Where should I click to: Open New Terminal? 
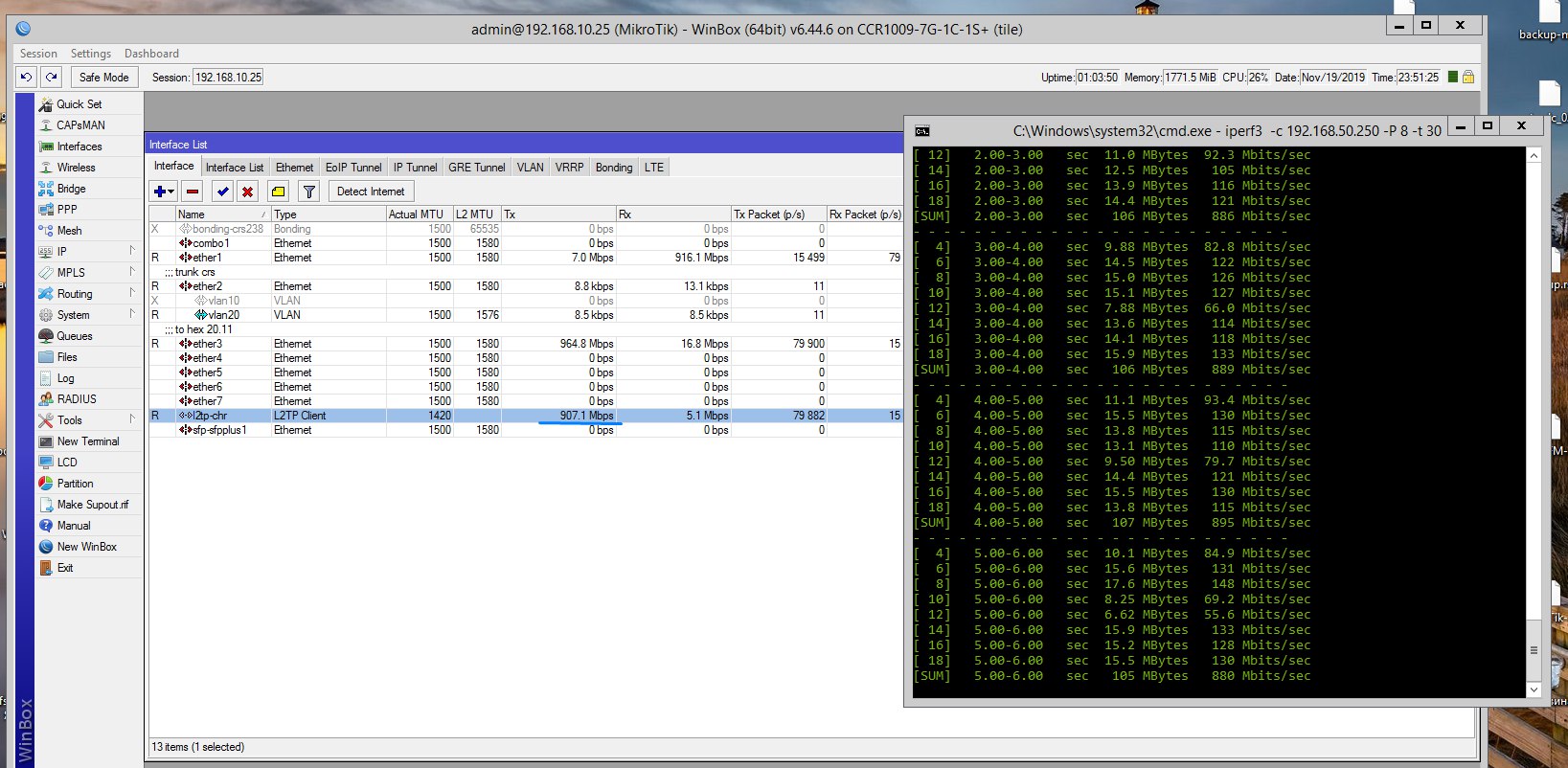pos(88,440)
